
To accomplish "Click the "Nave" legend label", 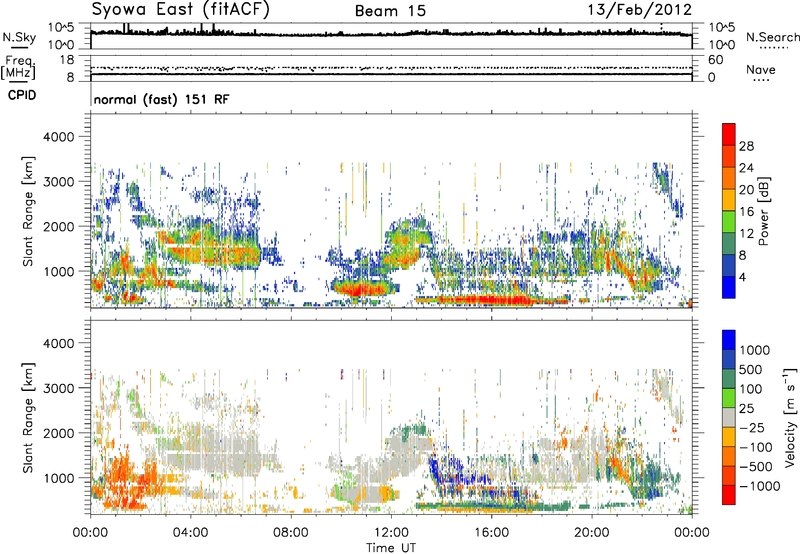I will (761, 70).
